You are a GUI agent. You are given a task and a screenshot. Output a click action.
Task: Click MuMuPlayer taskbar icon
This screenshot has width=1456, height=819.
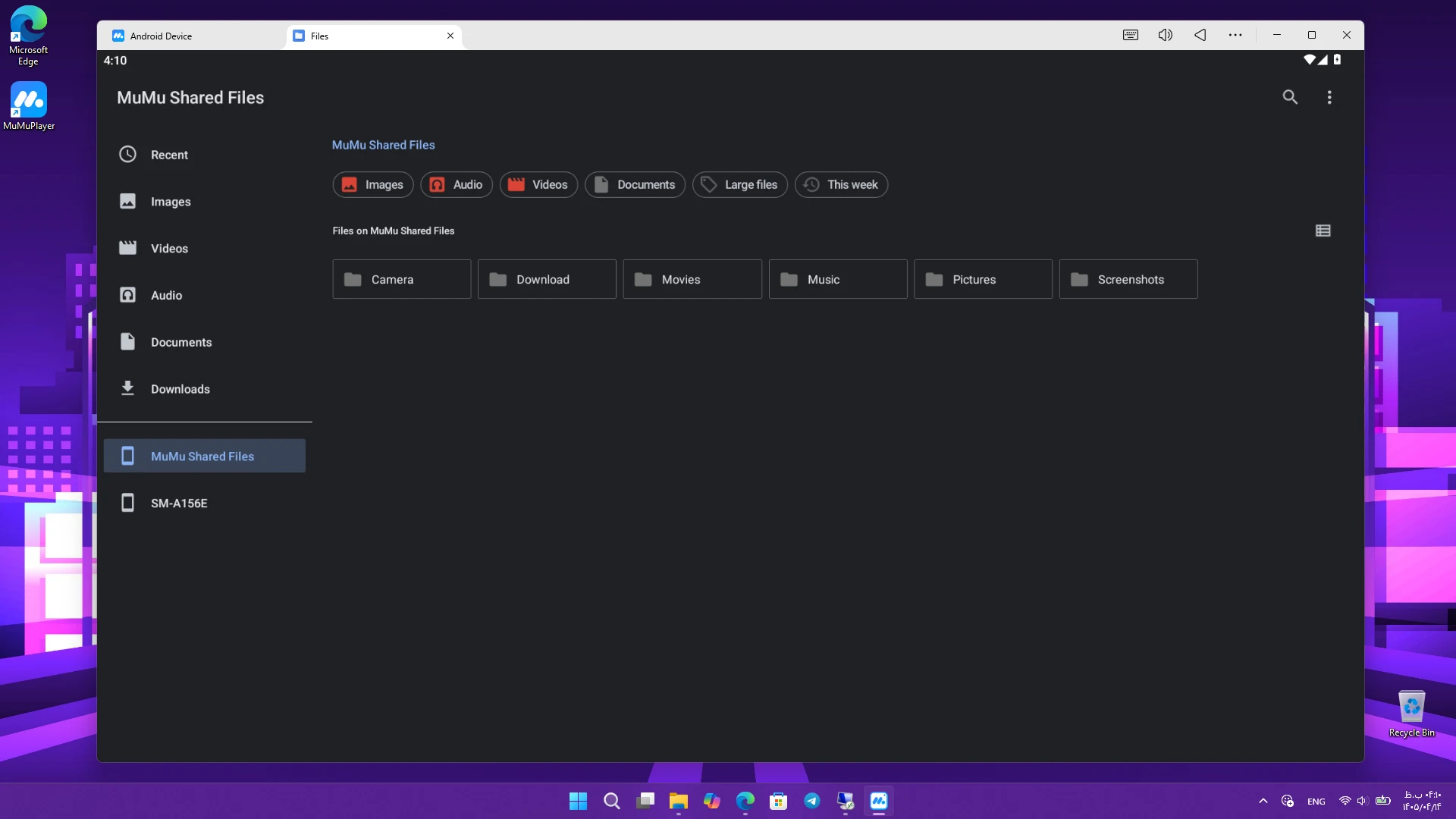point(879,801)
